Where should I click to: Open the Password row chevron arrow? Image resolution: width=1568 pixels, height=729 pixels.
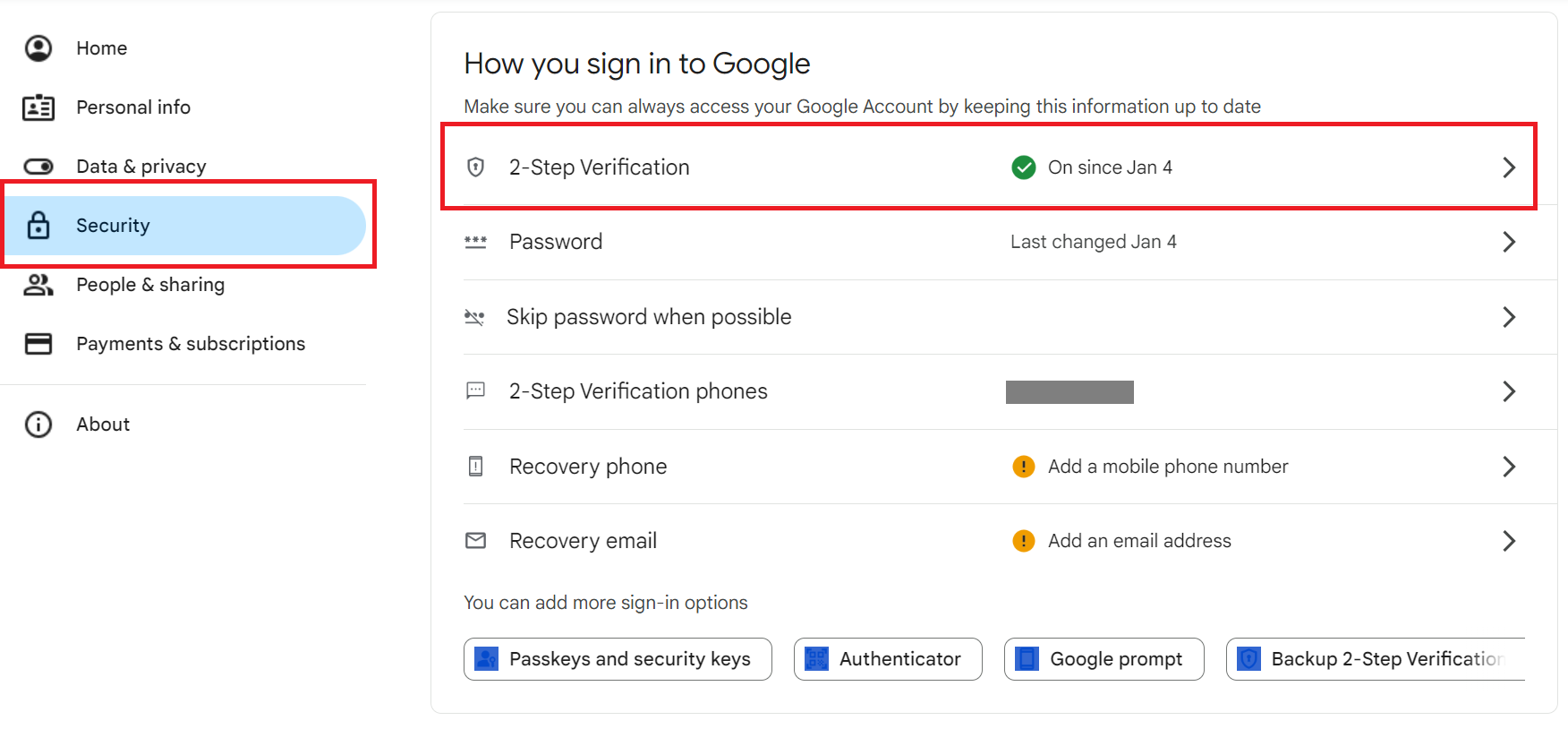1509,242
